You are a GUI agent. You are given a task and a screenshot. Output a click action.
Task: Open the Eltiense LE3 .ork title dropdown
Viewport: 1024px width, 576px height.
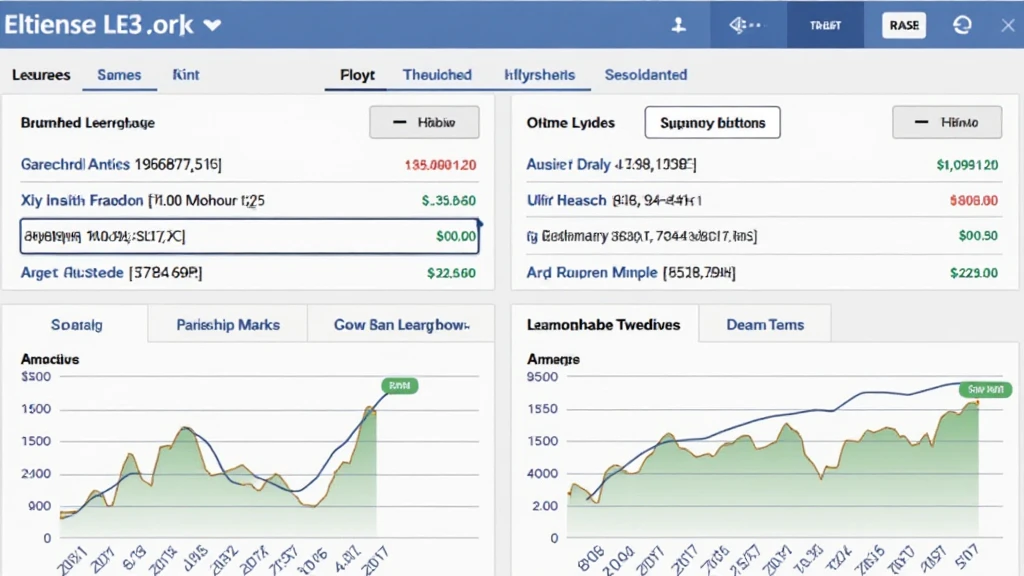point(211,25)
